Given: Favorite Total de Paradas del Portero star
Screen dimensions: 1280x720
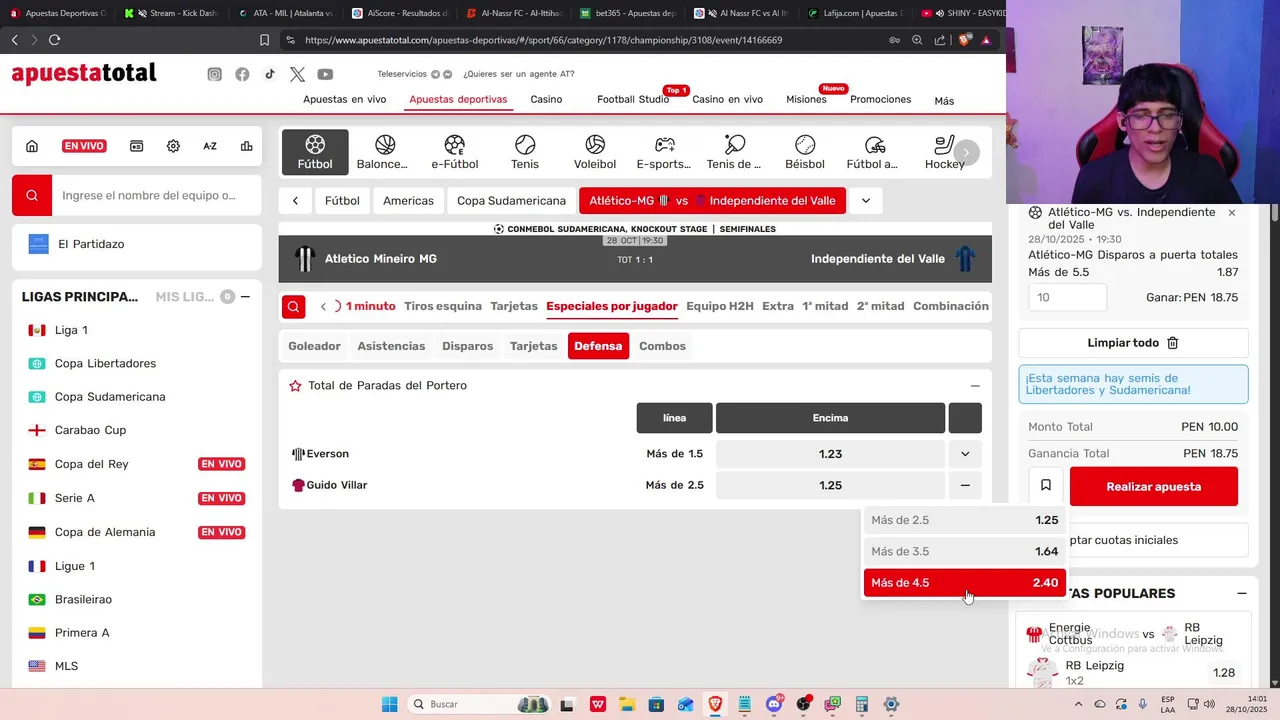Looking at the screenshot, I should [x=295, y=386].
